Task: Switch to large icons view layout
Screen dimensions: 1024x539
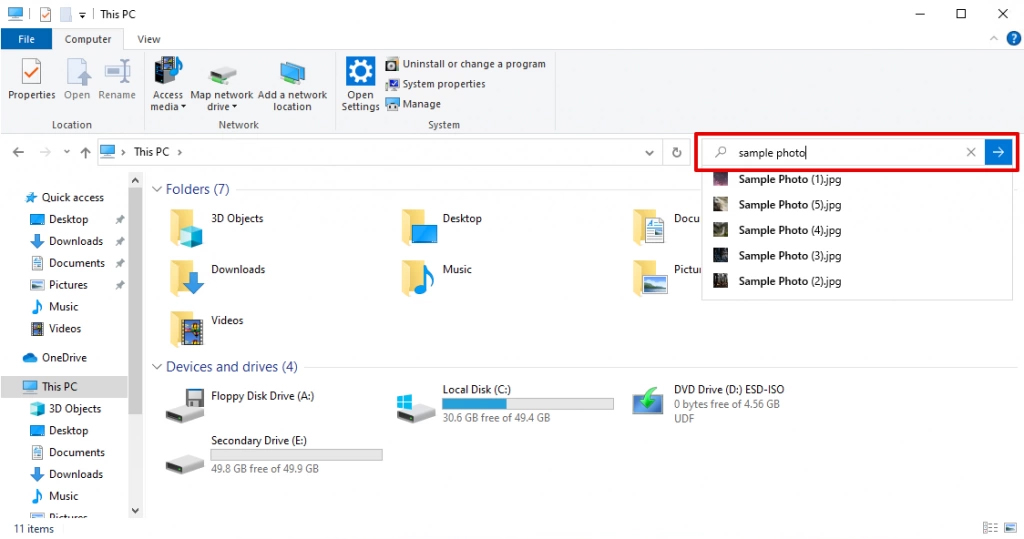Action: pyautogui.click(x=1011, y=527)
